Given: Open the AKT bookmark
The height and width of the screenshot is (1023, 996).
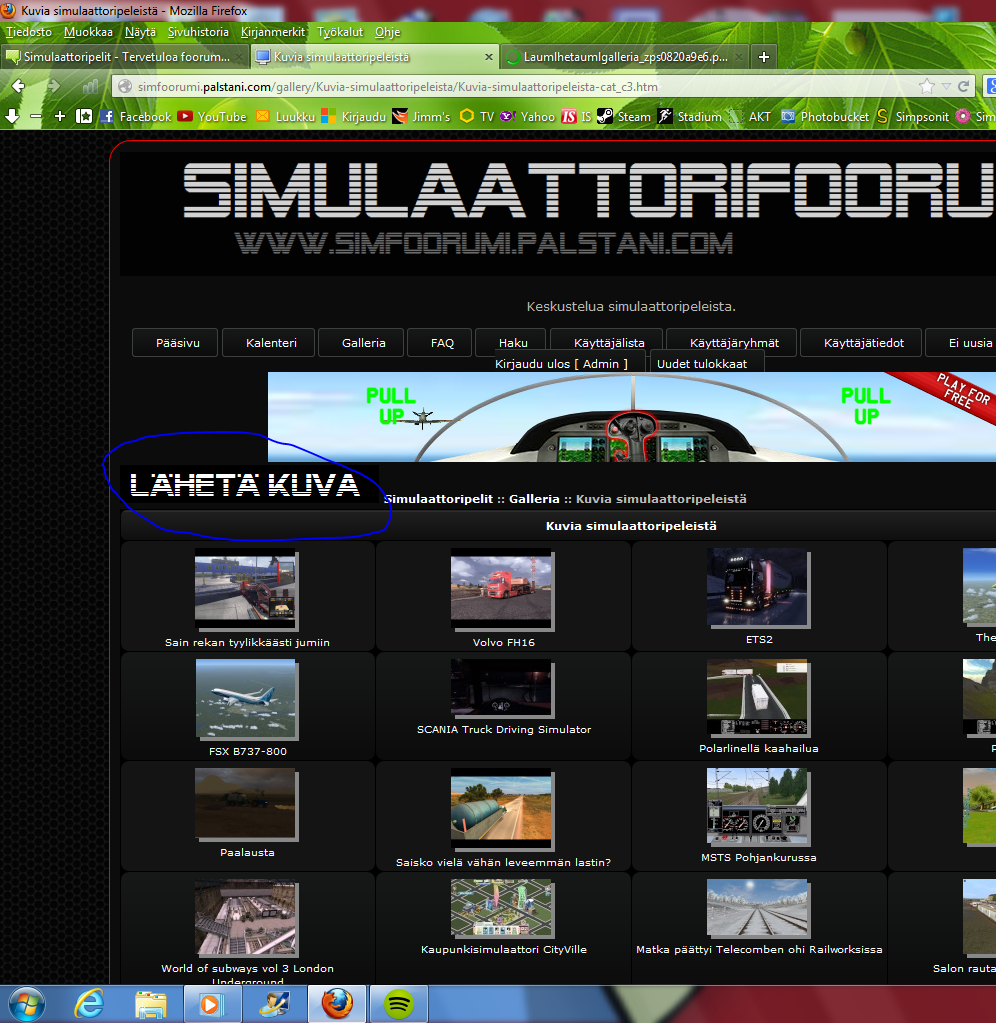Looking at the screenshot, I should 749,116.
